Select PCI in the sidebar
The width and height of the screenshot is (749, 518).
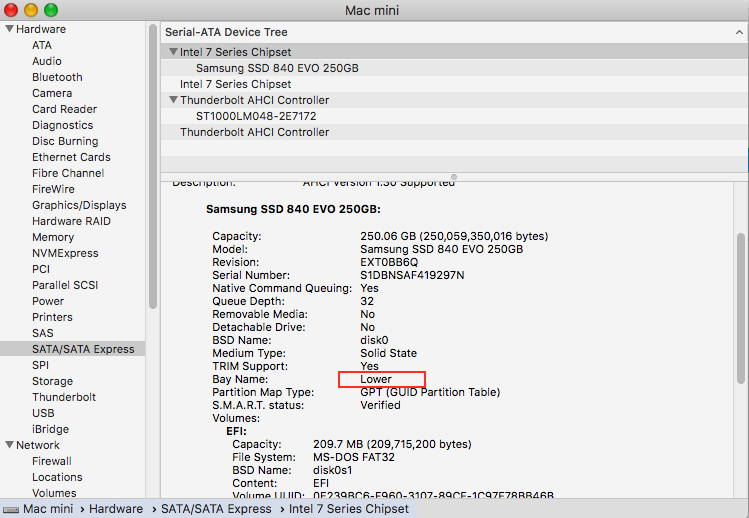pyautogui.click(x=41, y=270)
